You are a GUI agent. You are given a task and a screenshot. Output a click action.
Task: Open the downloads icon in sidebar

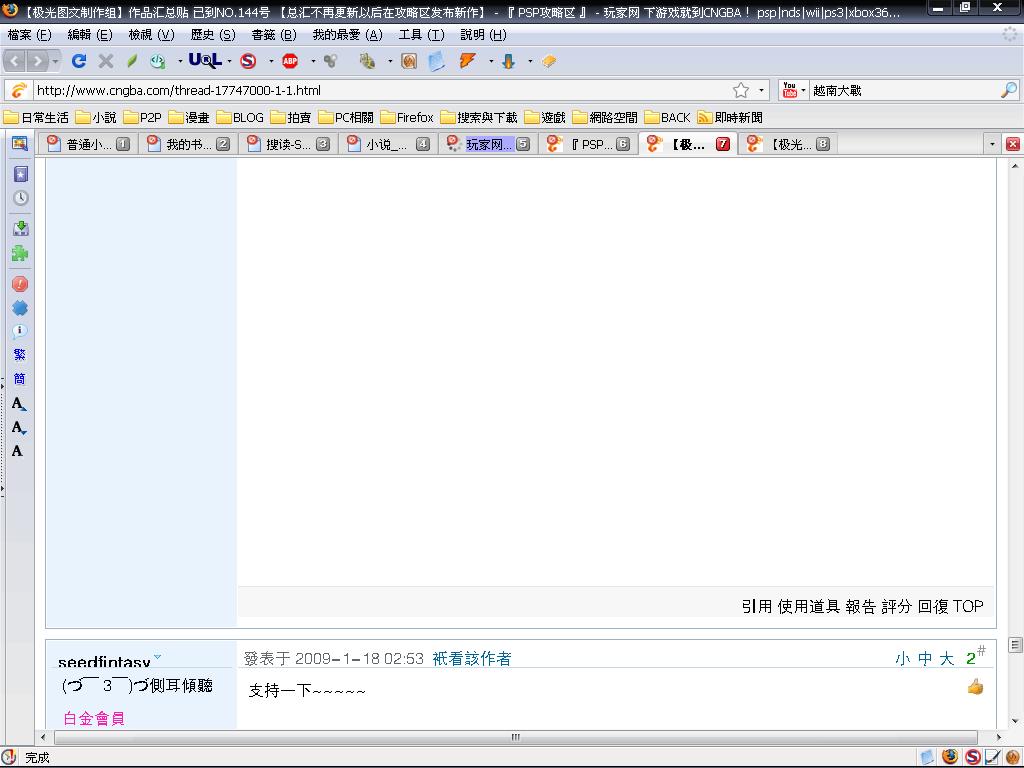tap(19, 228)
